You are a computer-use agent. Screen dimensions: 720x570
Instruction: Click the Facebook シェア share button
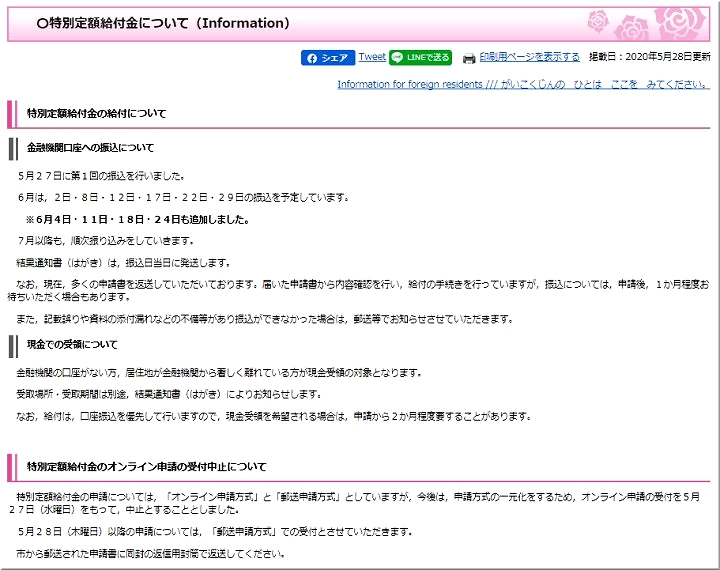pos(328,58)
